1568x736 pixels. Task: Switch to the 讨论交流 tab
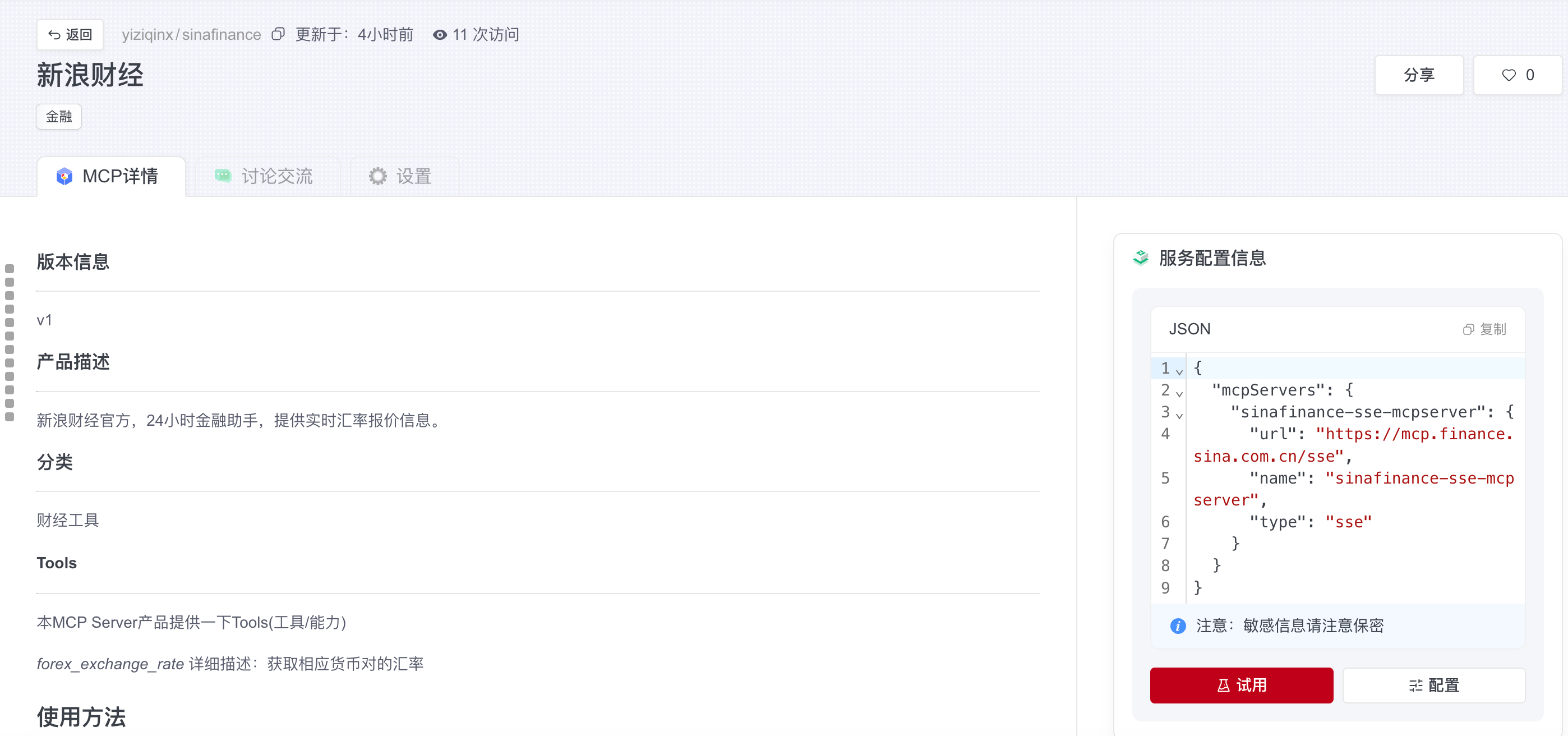pos(263,177)
